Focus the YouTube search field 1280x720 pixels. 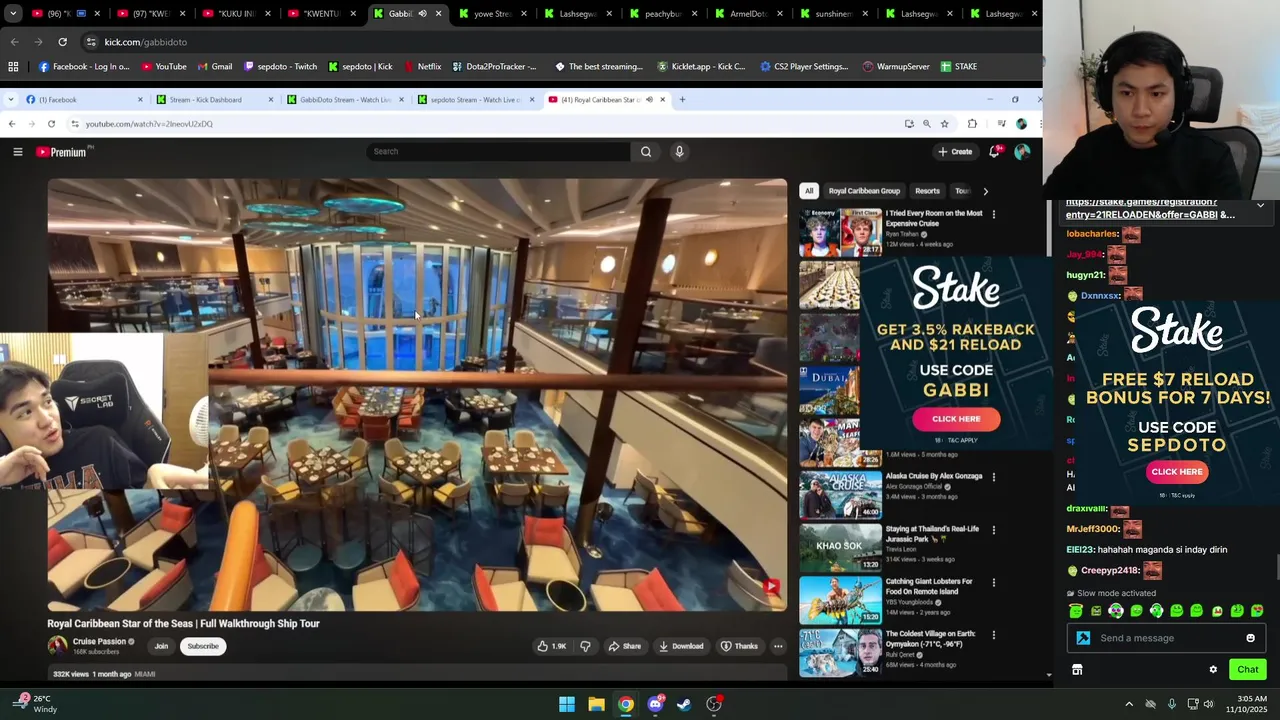point(498,152)
